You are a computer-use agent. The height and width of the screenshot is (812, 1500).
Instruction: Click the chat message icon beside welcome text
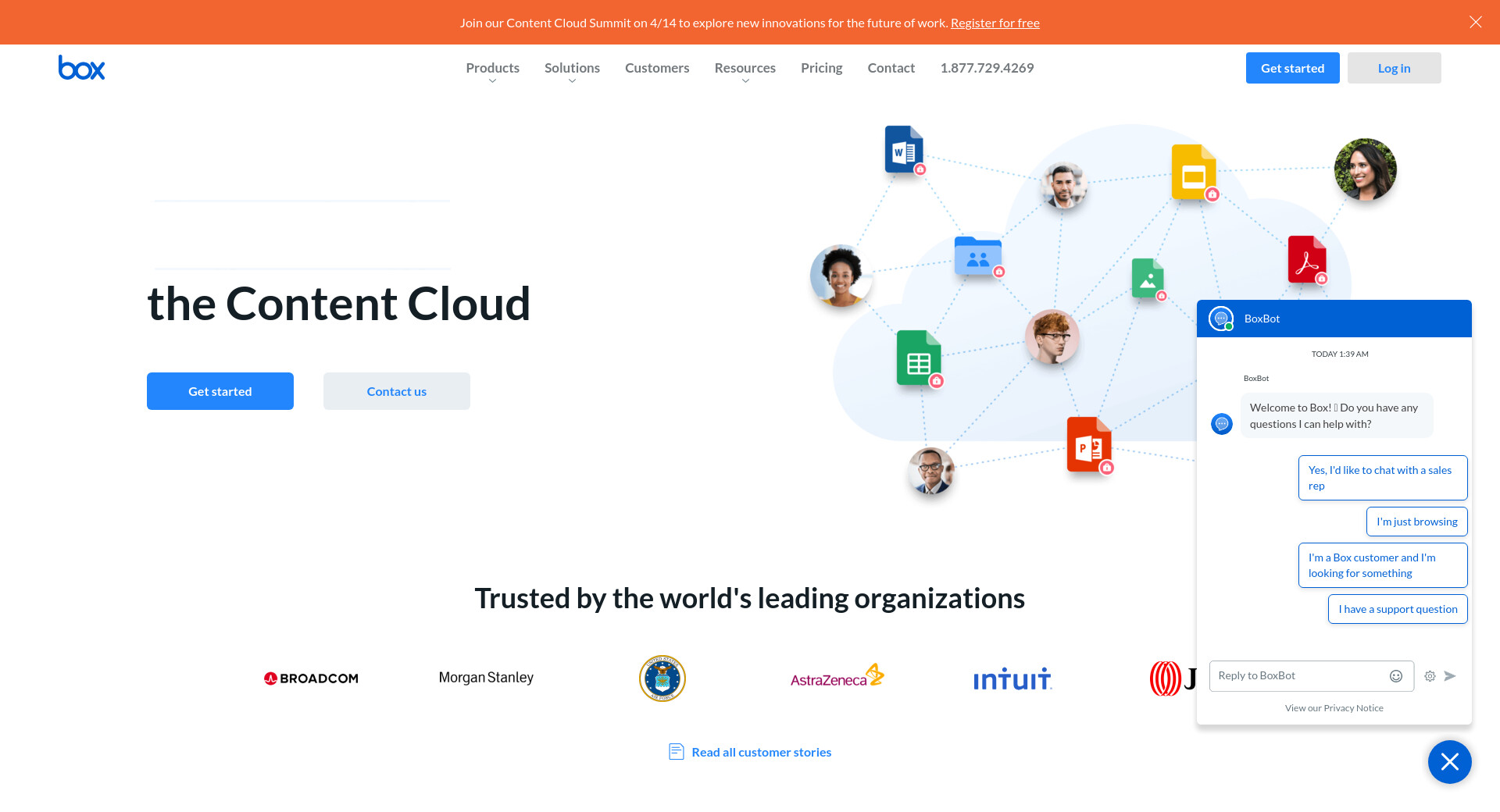[1222, 424]
